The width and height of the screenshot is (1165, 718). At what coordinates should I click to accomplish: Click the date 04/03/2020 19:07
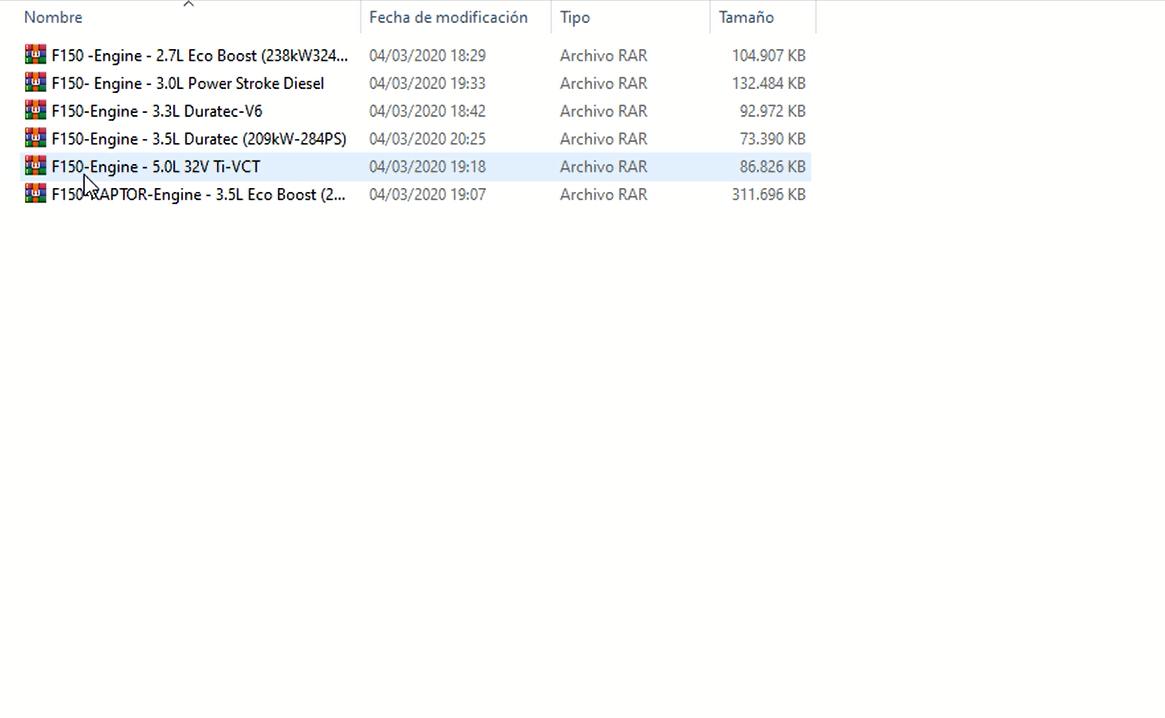click(427, 194)
